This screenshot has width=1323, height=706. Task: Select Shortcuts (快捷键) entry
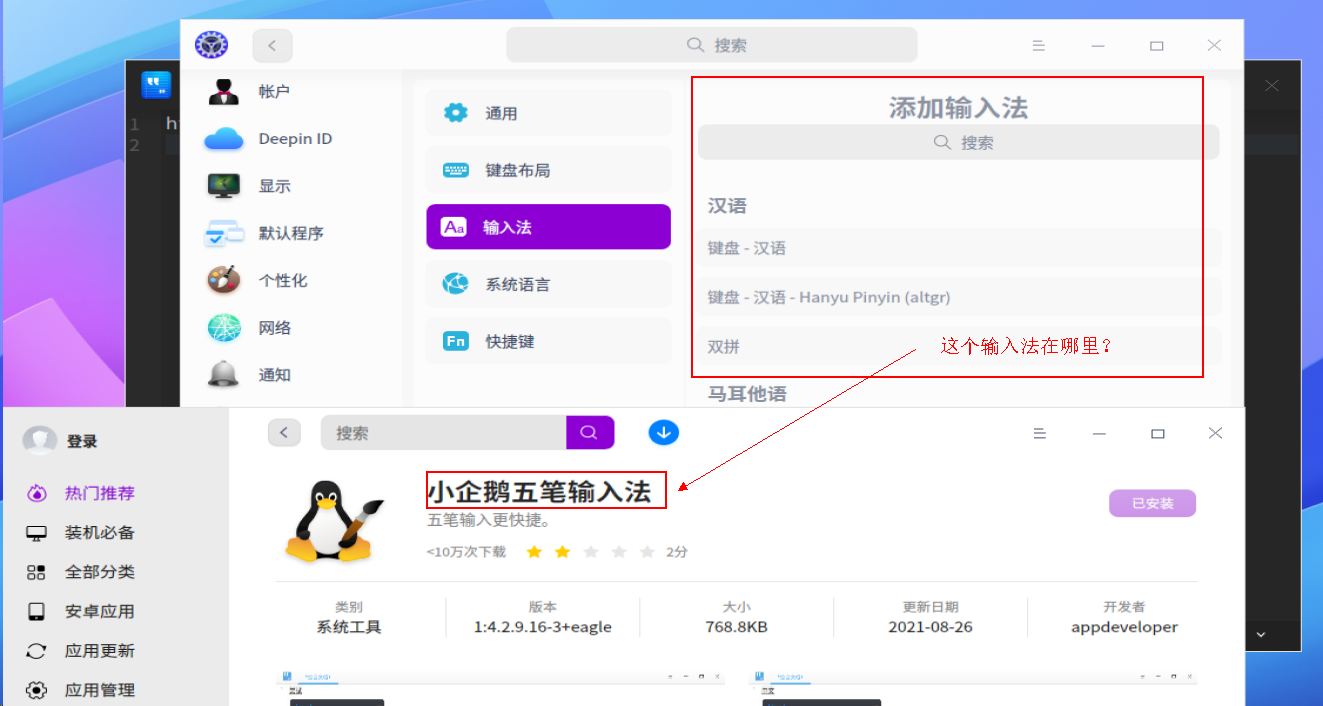548,341
